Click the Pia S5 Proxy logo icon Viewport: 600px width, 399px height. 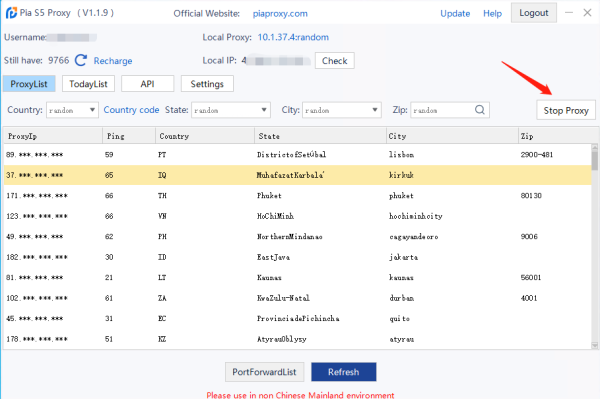point(11,13)
